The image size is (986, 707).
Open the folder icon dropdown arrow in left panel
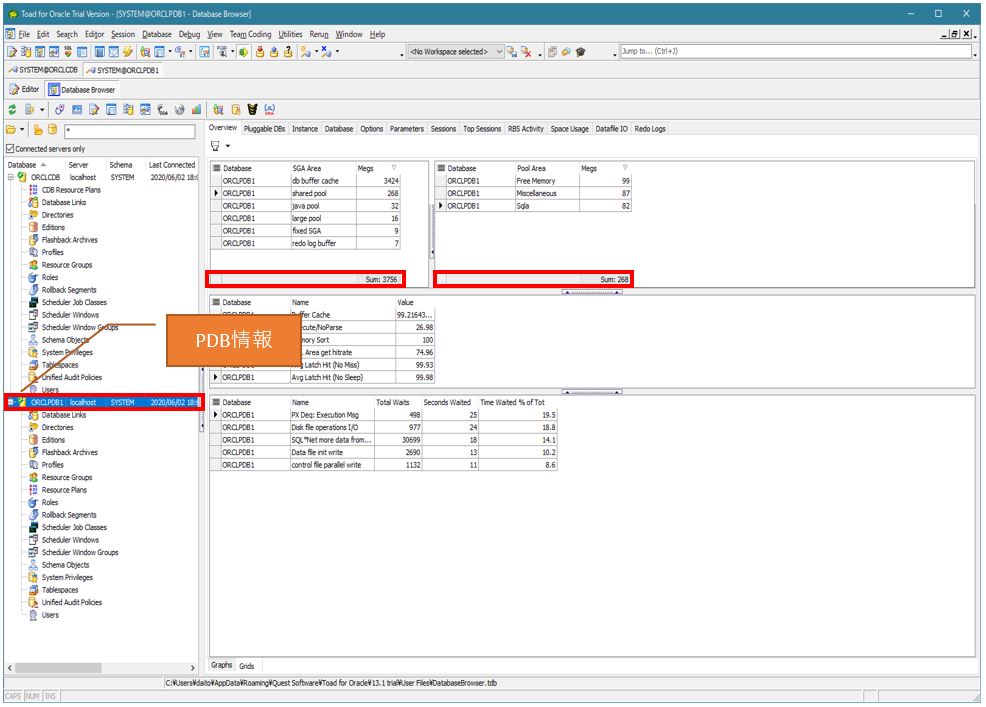22,130
